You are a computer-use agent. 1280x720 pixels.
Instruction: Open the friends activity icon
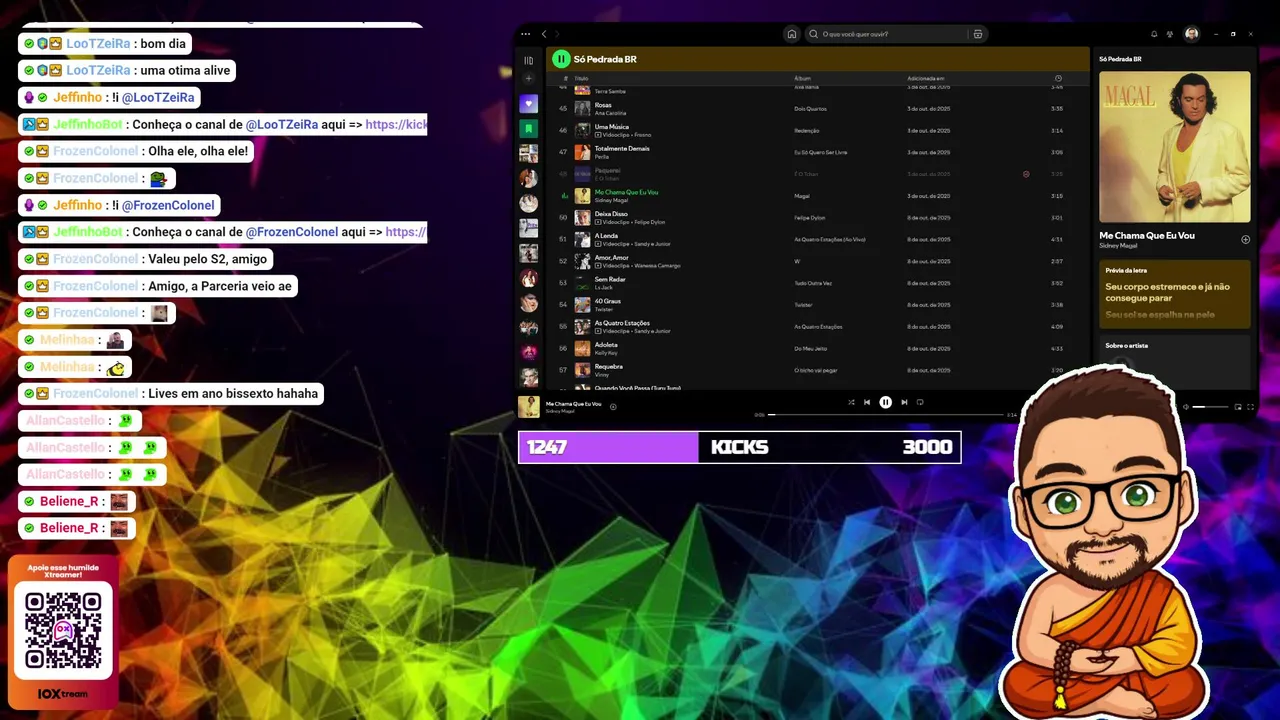(1170, 34)
